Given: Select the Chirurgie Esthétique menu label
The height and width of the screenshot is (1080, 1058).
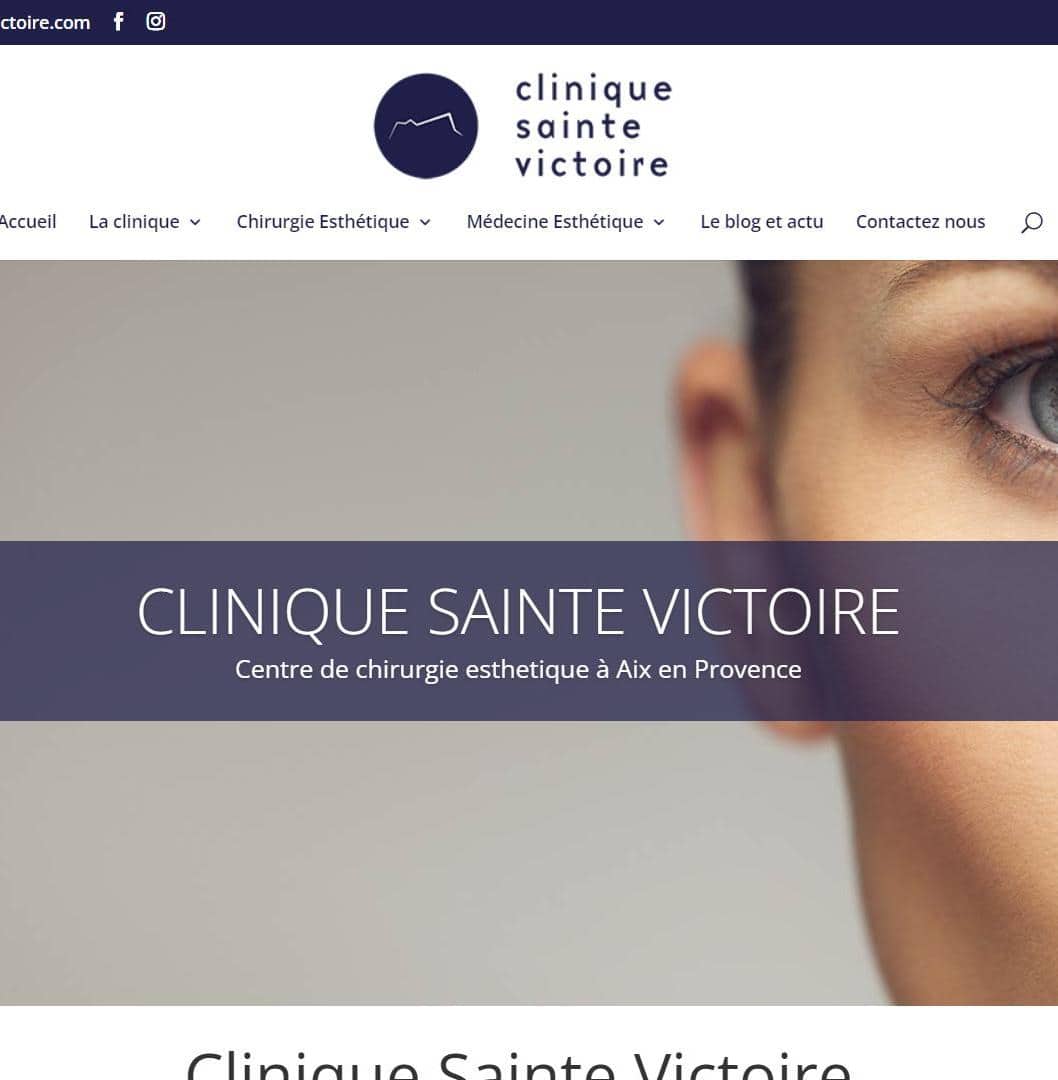Looking at the screenshot, I should pyautogui.click(x=322, y=222).
